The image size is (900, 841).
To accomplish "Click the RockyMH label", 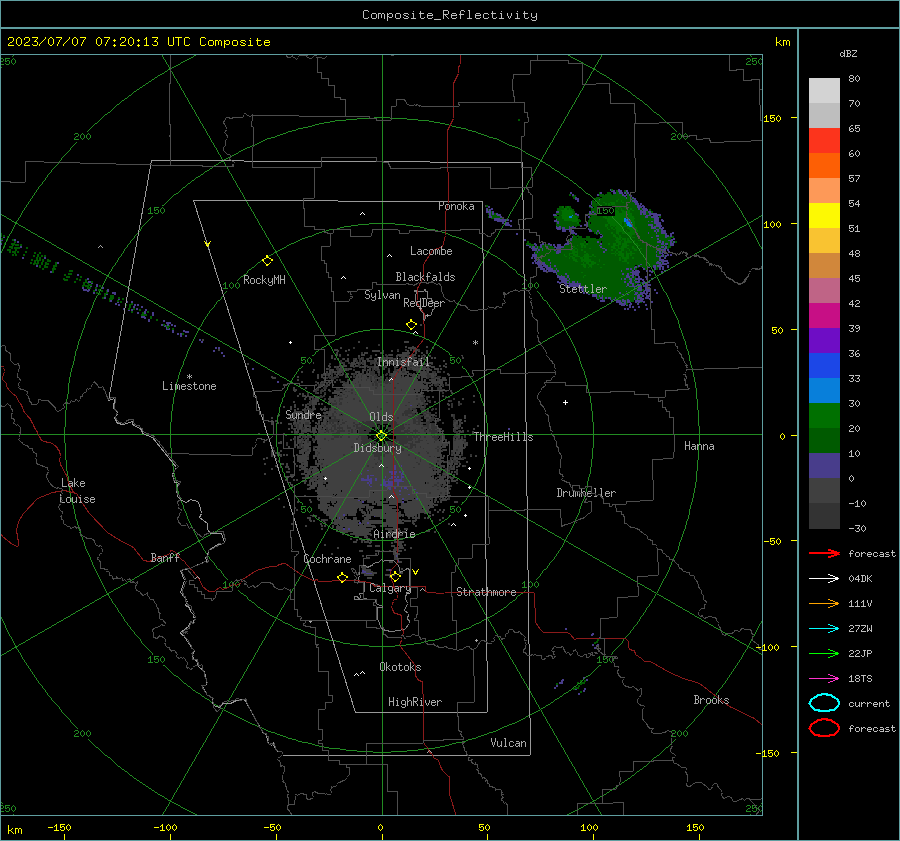I will (x=264, y=280).
